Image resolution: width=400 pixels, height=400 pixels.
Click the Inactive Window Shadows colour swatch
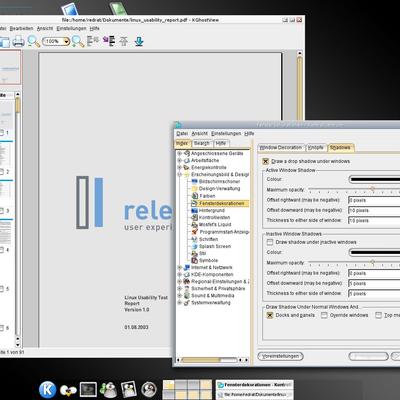click(x=374, y=252)
